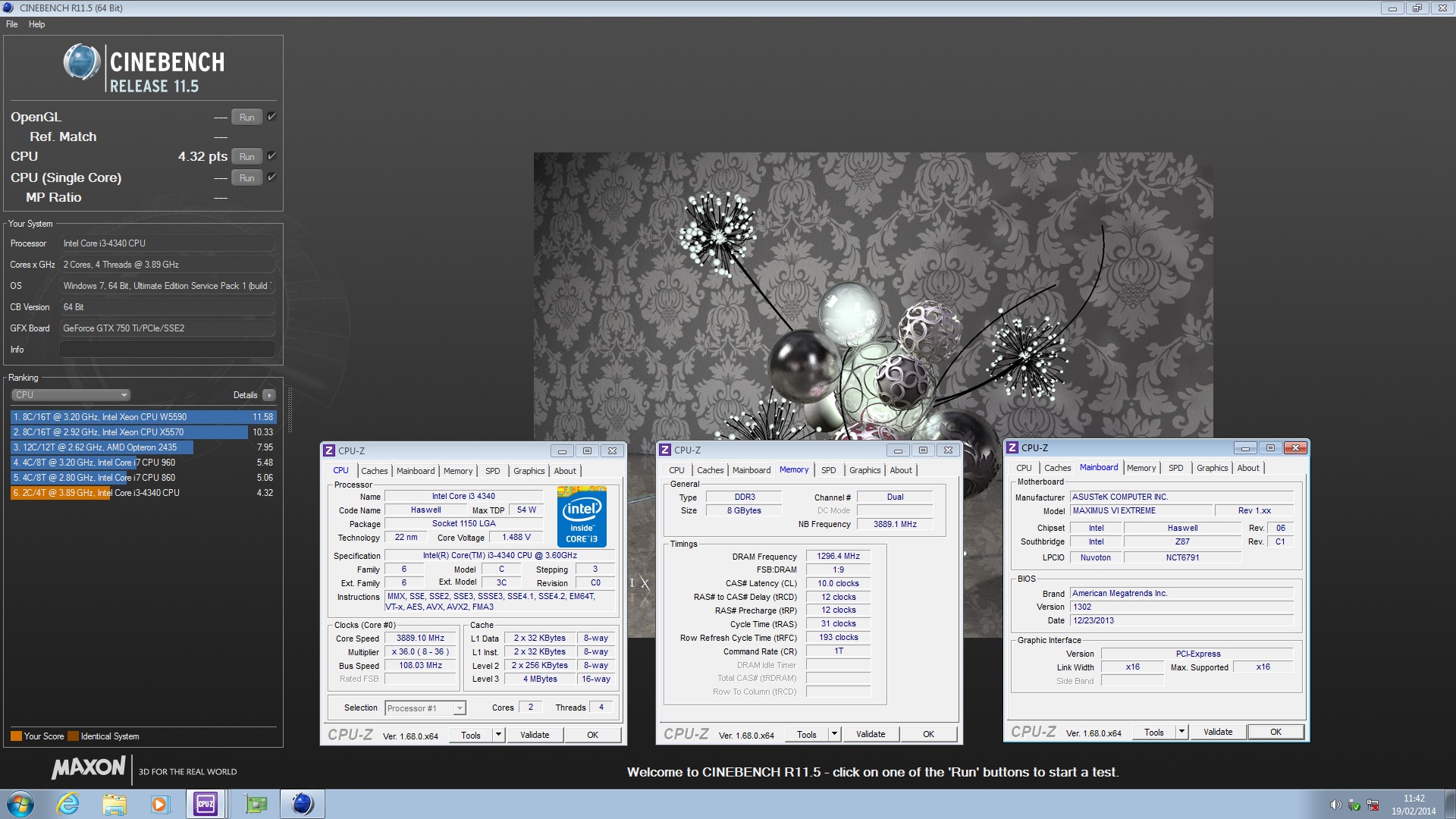
Task: Run the CPU Single Core benchmark
Action: (x=247, y=177)
